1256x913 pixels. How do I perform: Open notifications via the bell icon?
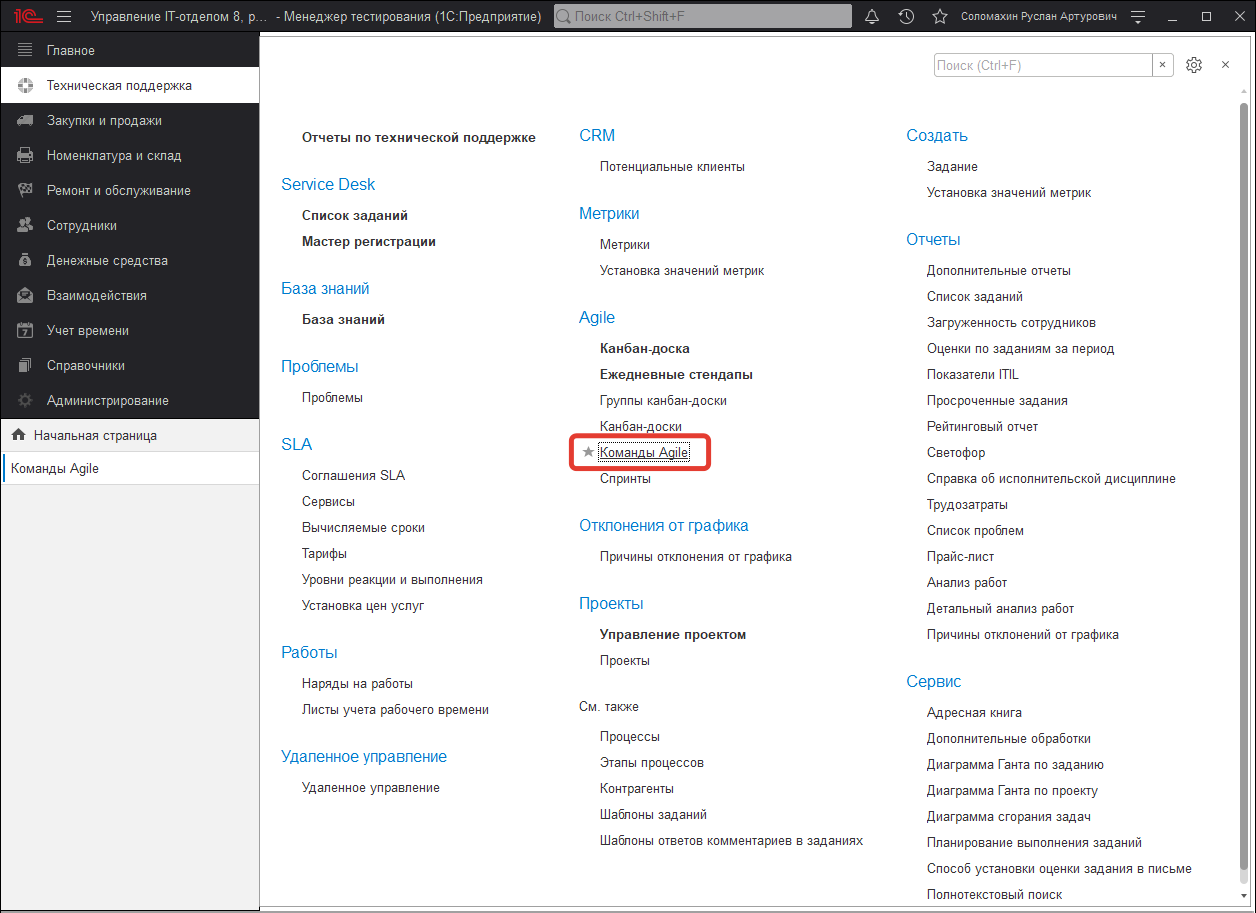[x=871, y=15]
